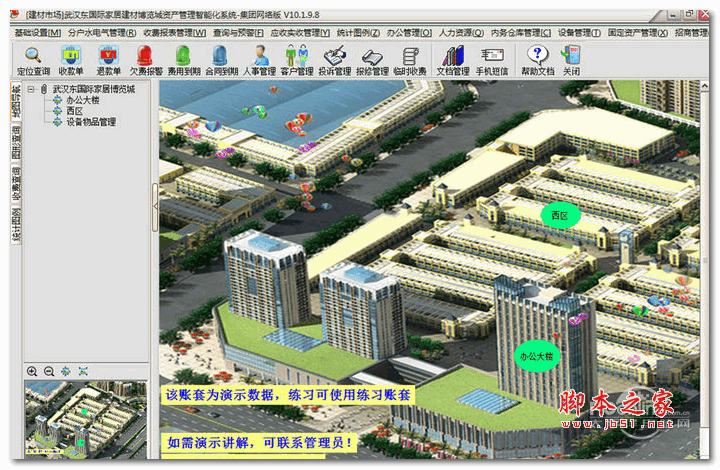Select the top vertical tab in the left sidebar

click(x=16, y=101)
